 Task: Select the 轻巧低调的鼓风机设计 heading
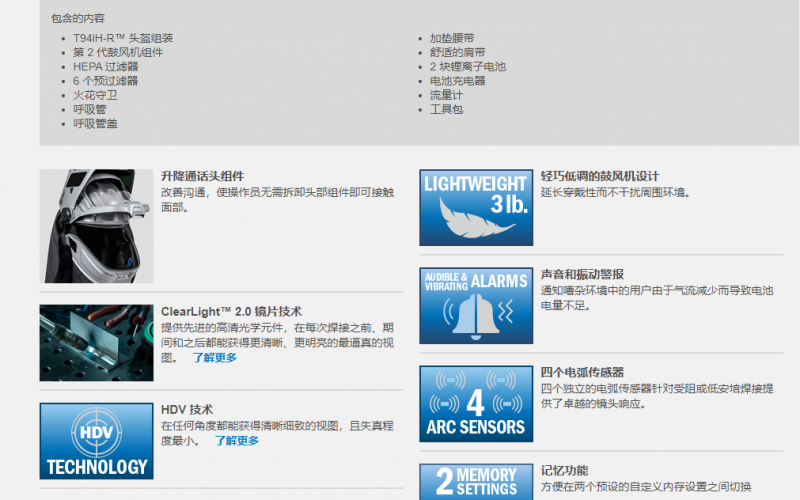pyautogui.click(x=600, y=176)
